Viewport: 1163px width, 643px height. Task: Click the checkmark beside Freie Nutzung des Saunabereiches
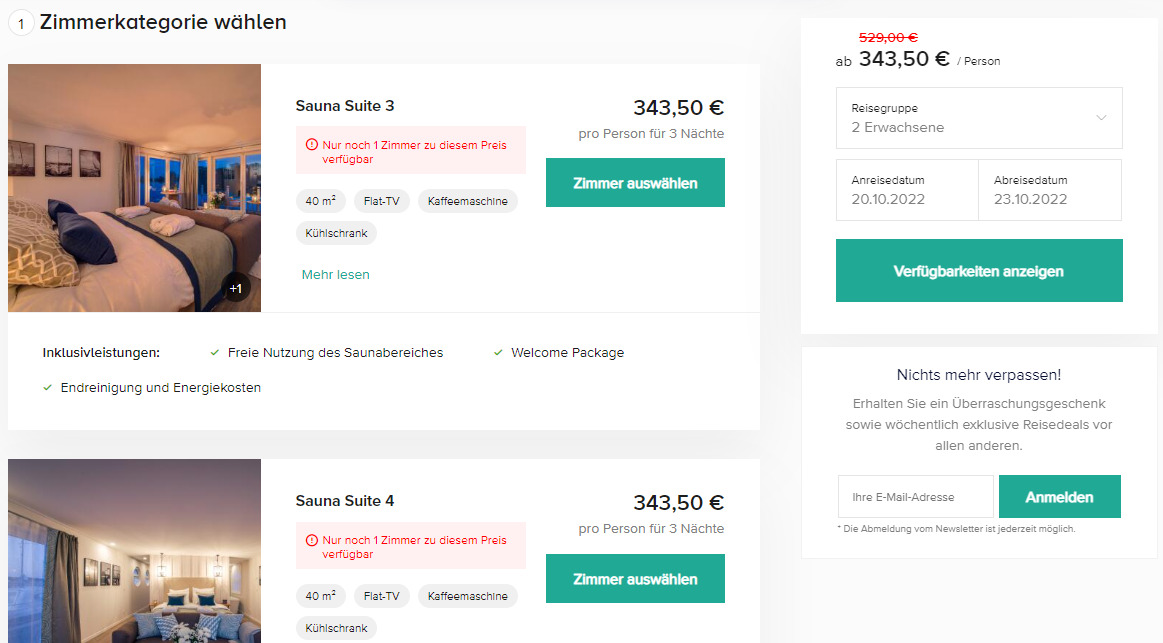pos(214,353)
